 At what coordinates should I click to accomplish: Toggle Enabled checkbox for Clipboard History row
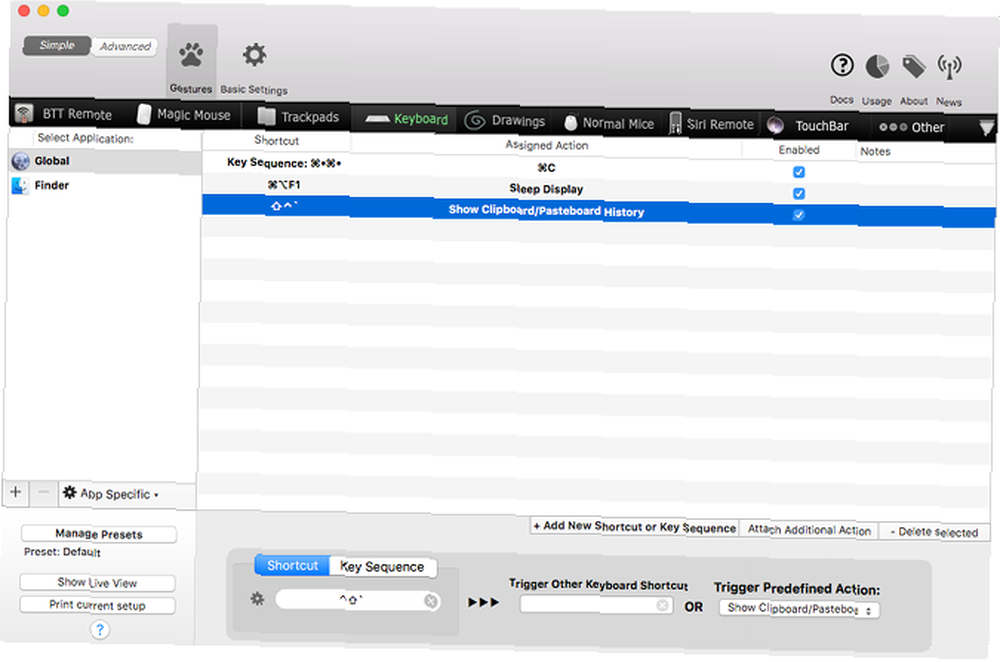tap(798, 215)
